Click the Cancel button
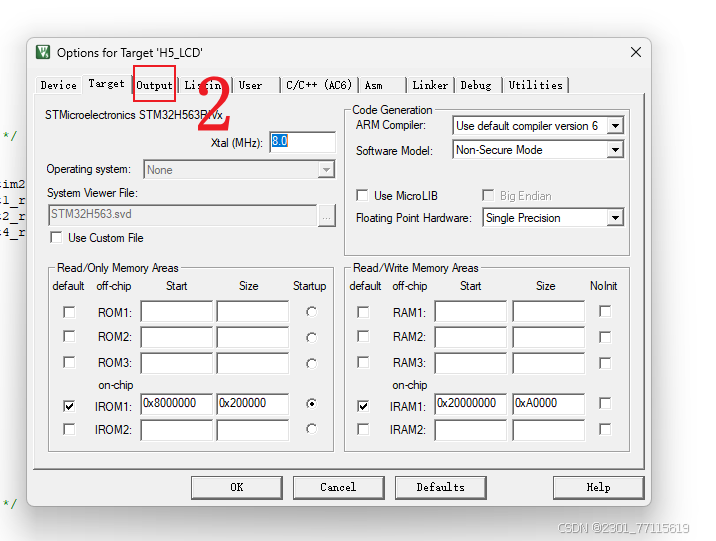The height and width of the screenshot is (541, 716). [338, 488]
